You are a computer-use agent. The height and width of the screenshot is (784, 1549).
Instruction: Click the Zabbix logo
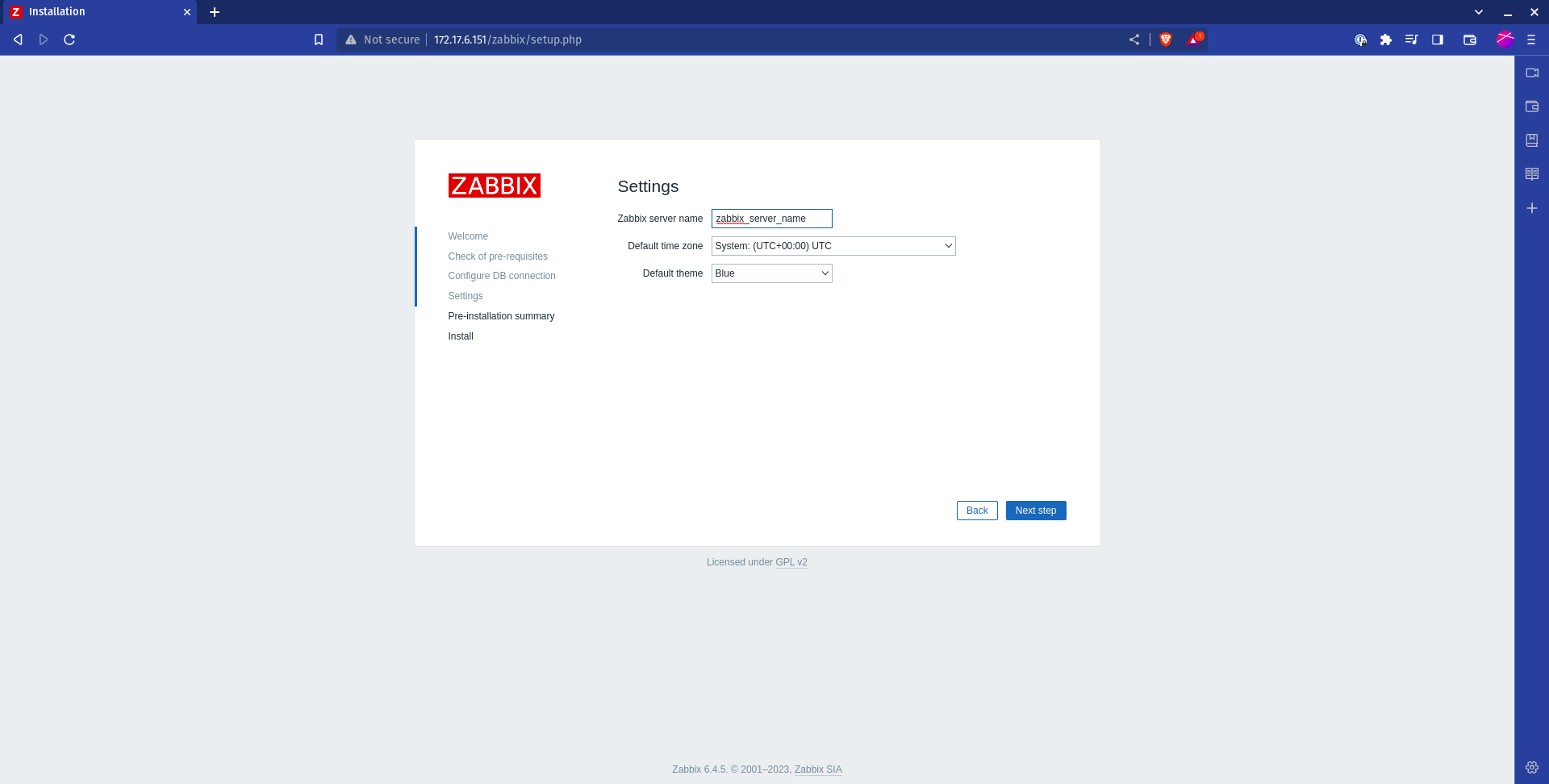[495, 186]
